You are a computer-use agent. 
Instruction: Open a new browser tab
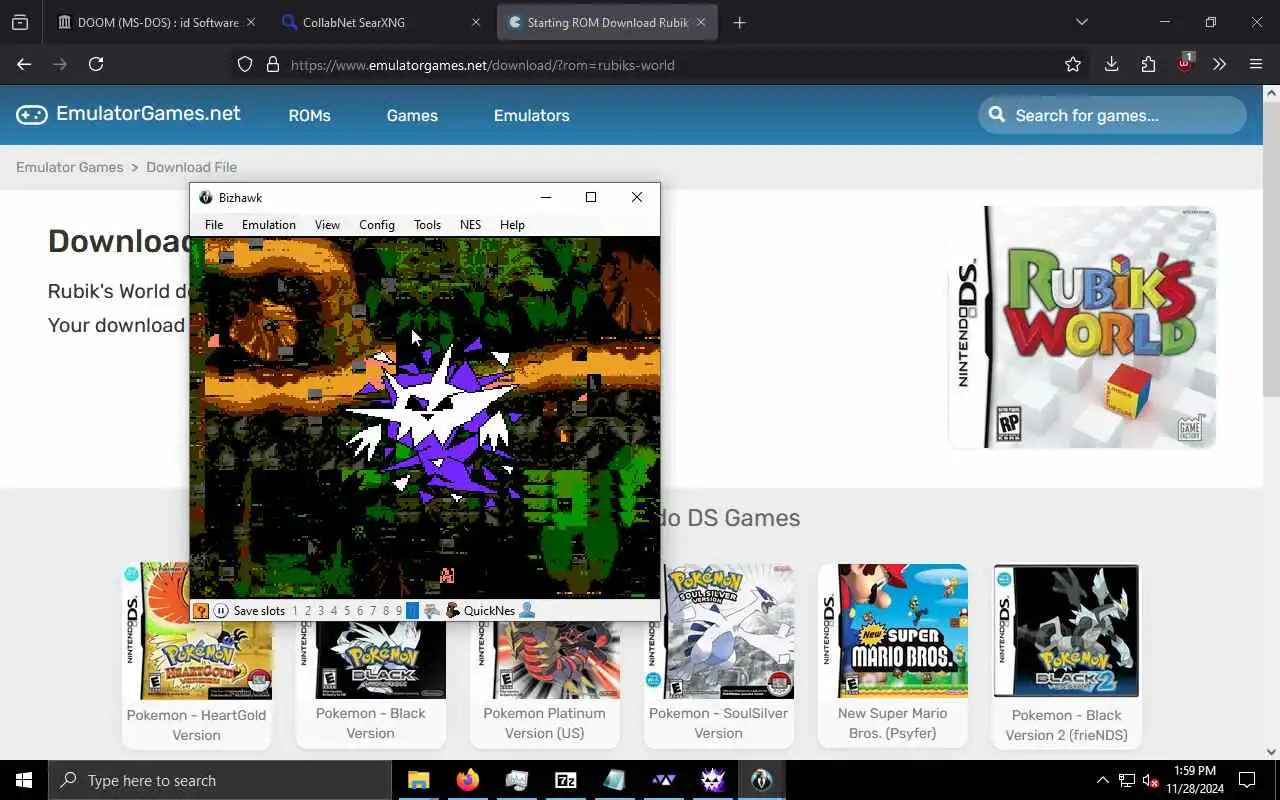[740, 22]
